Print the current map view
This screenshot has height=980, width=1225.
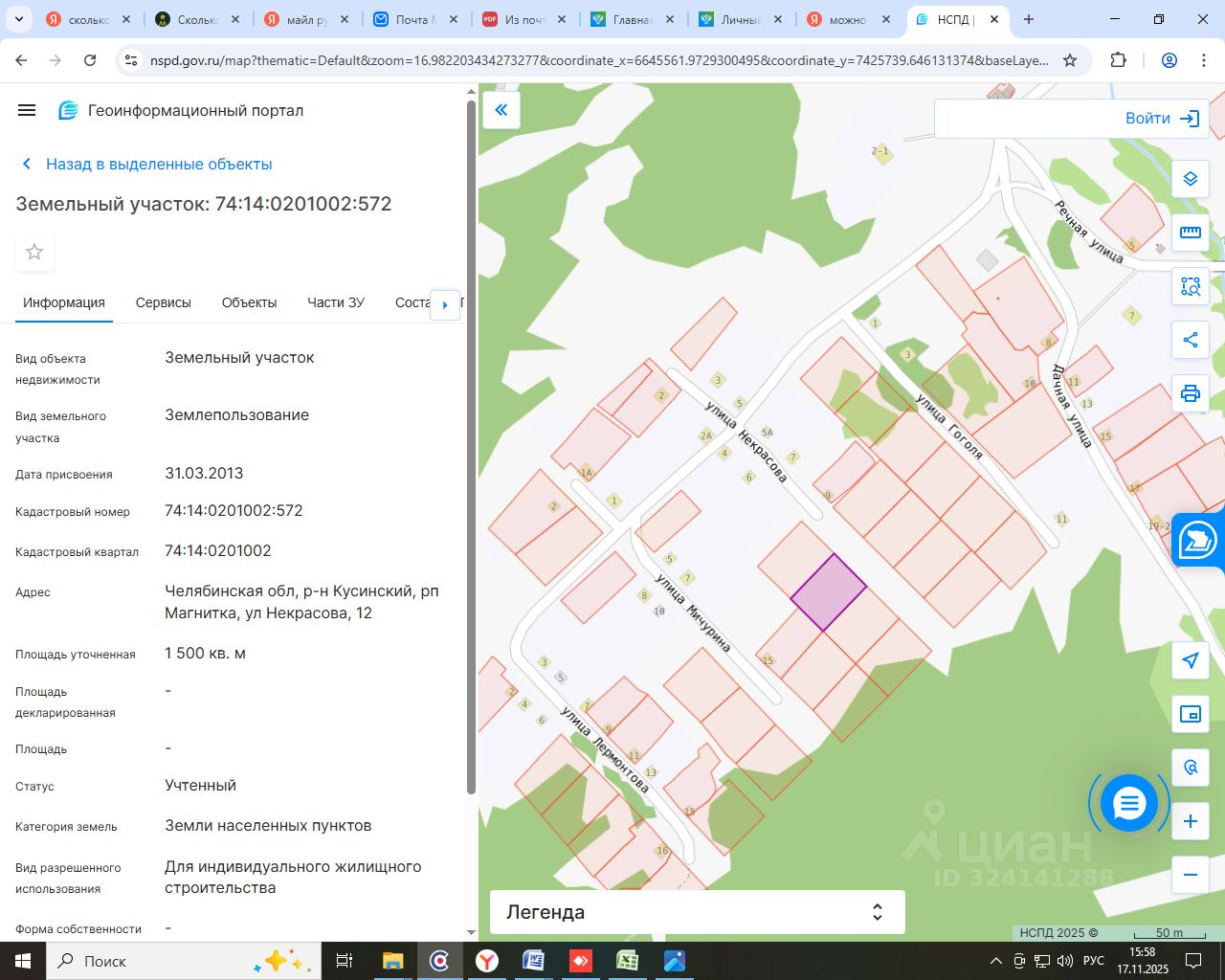click(1190, 393)
